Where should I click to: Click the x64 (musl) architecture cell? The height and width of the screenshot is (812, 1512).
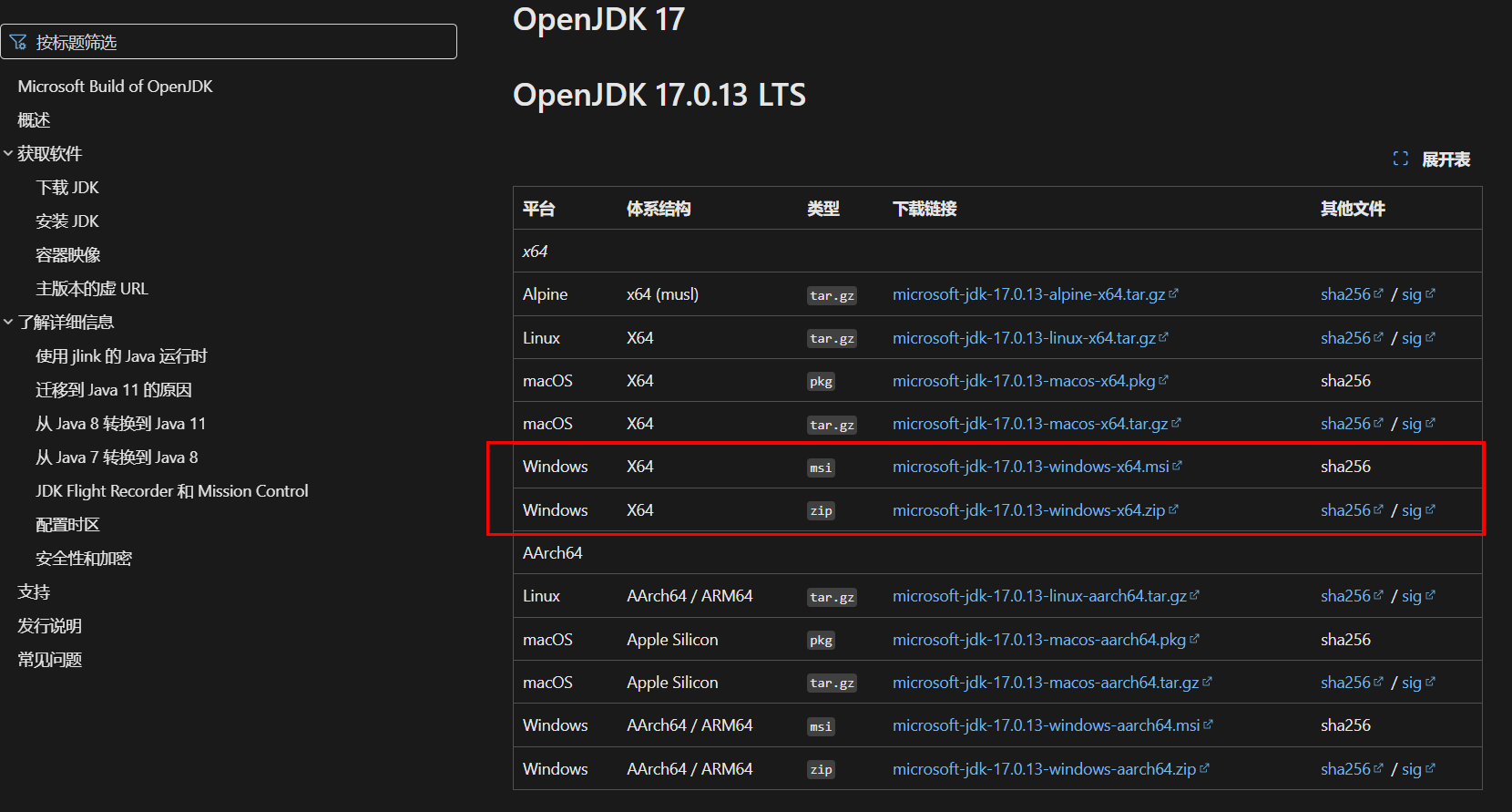click(x=663, y=293)
